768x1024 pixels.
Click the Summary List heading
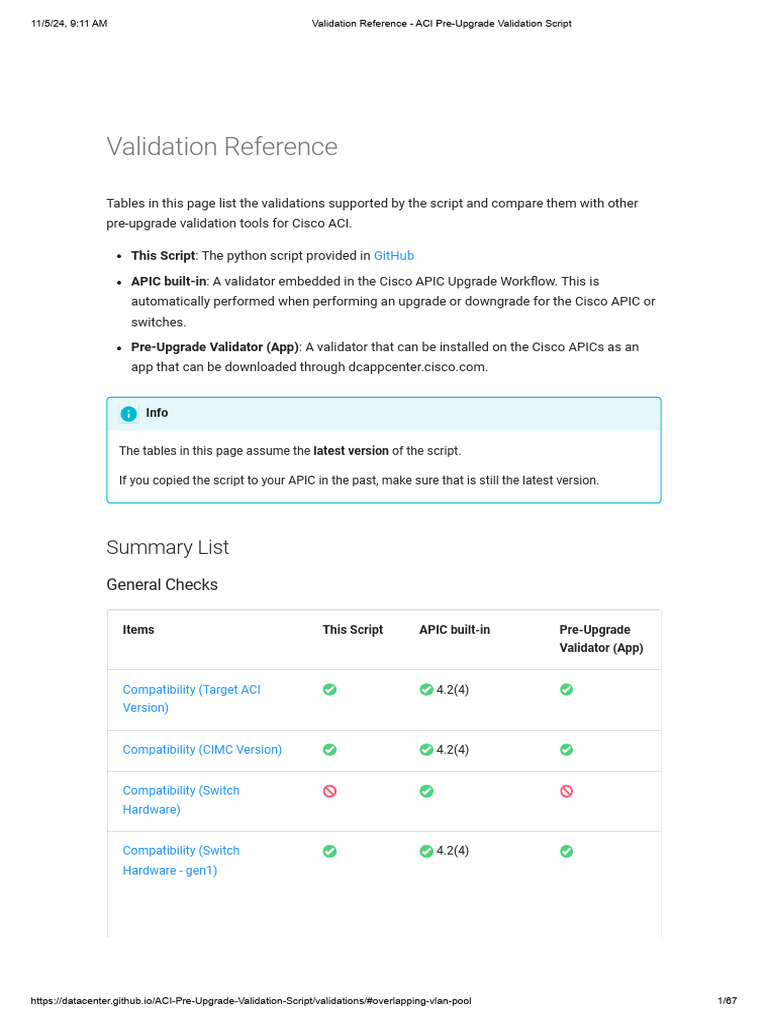pyautogui.click(x=167, y=547)
